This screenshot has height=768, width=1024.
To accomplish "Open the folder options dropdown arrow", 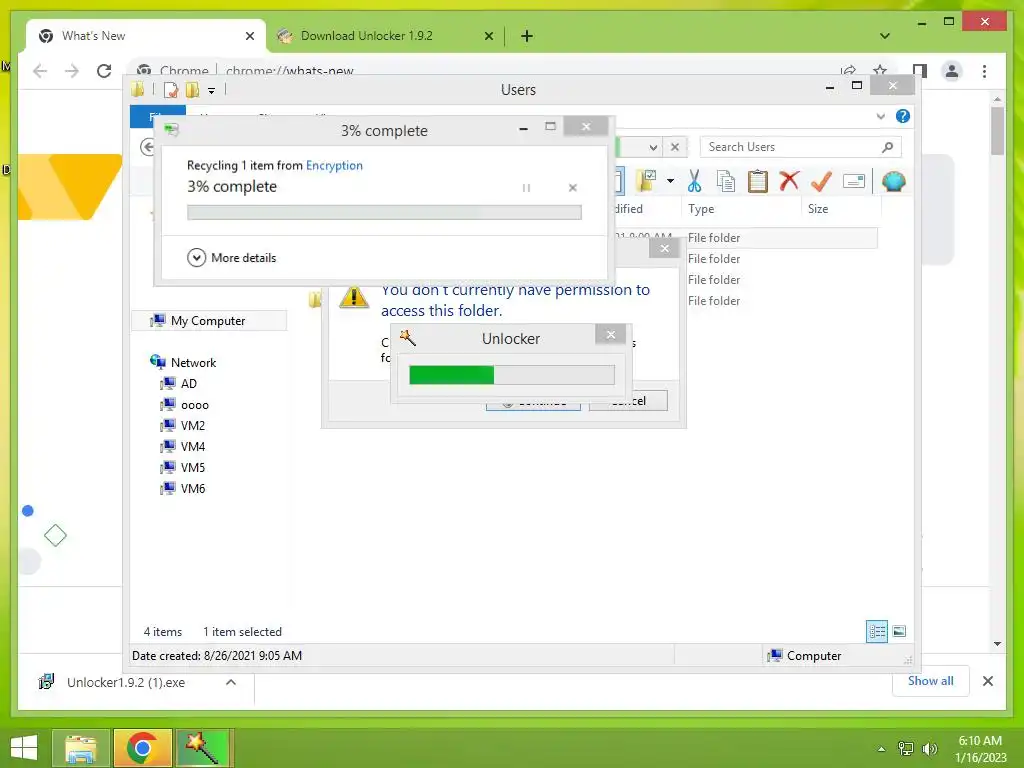I will (x=670, y=181).
